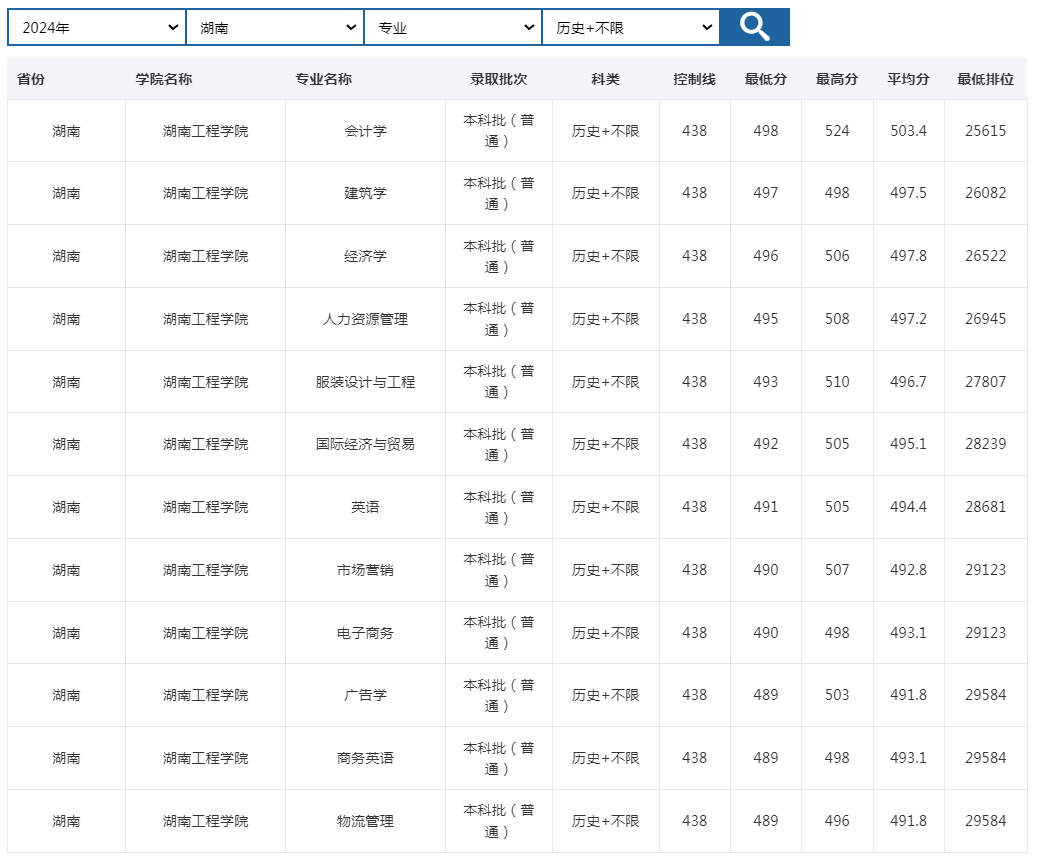Viewport: 1037px width, 860px height.
Task: Click the 学院名称 column header
Action: (x=164, y=79)
